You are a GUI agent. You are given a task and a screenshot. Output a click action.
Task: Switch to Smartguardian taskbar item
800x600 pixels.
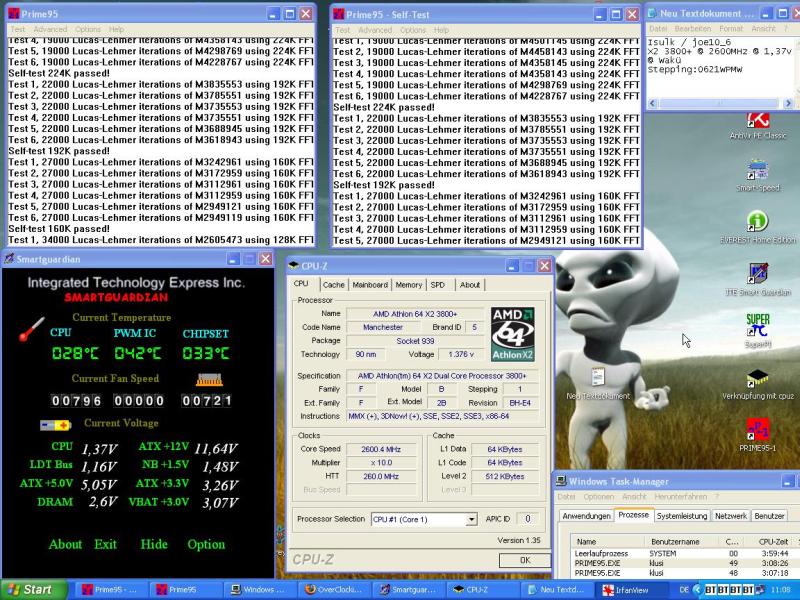point(409,590)
